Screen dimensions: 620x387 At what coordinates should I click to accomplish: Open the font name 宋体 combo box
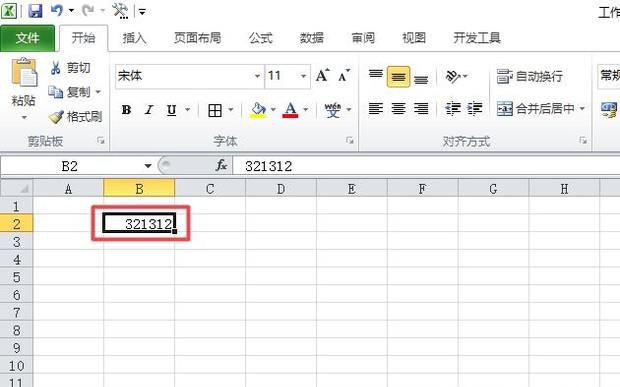(x=189, y=76)
